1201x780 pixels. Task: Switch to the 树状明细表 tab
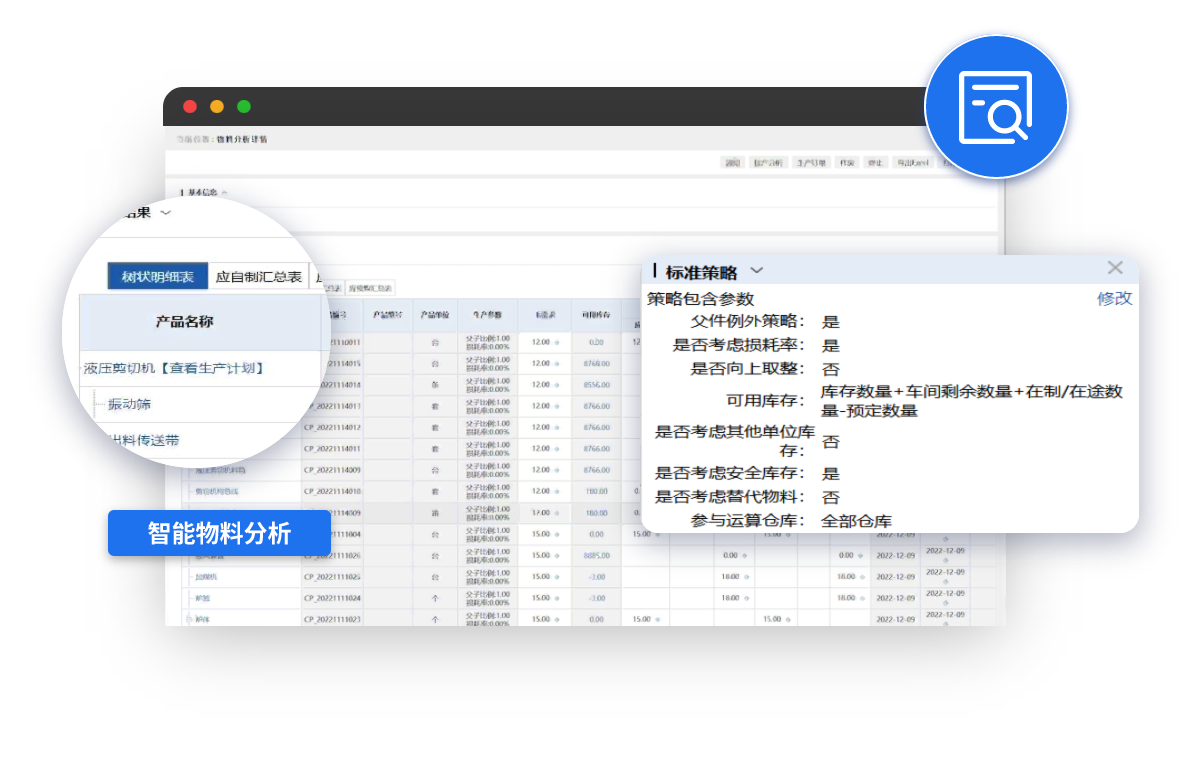pos(158,276)
